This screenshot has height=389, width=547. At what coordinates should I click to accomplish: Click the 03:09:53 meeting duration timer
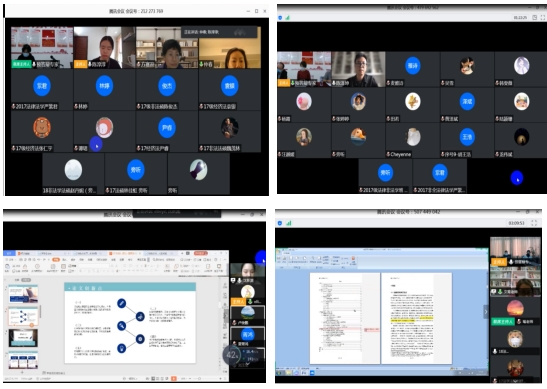[516, 223]
